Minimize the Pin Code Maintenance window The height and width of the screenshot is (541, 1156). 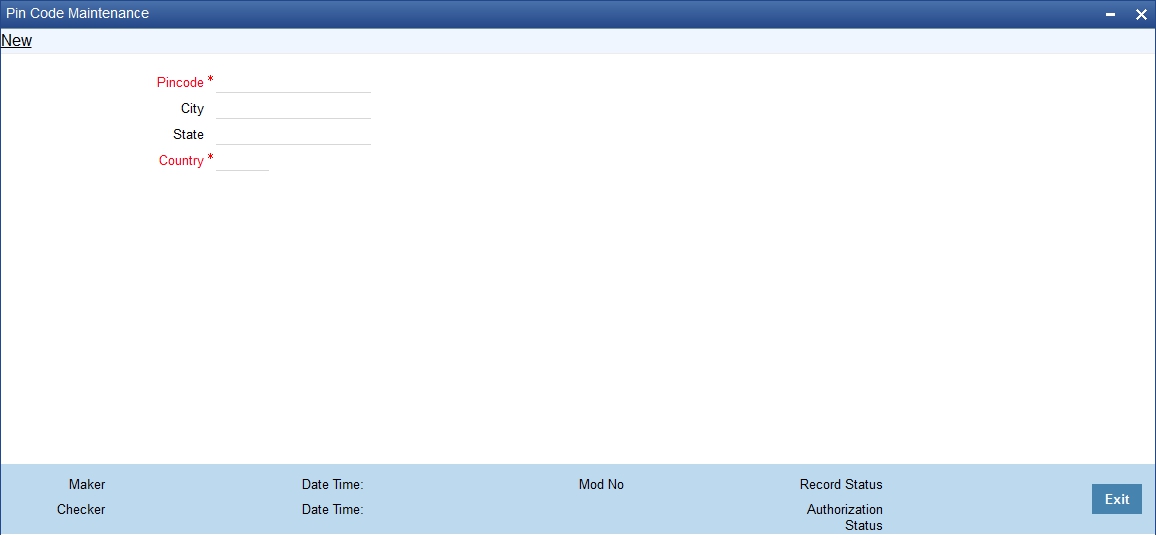point(1110,14)
